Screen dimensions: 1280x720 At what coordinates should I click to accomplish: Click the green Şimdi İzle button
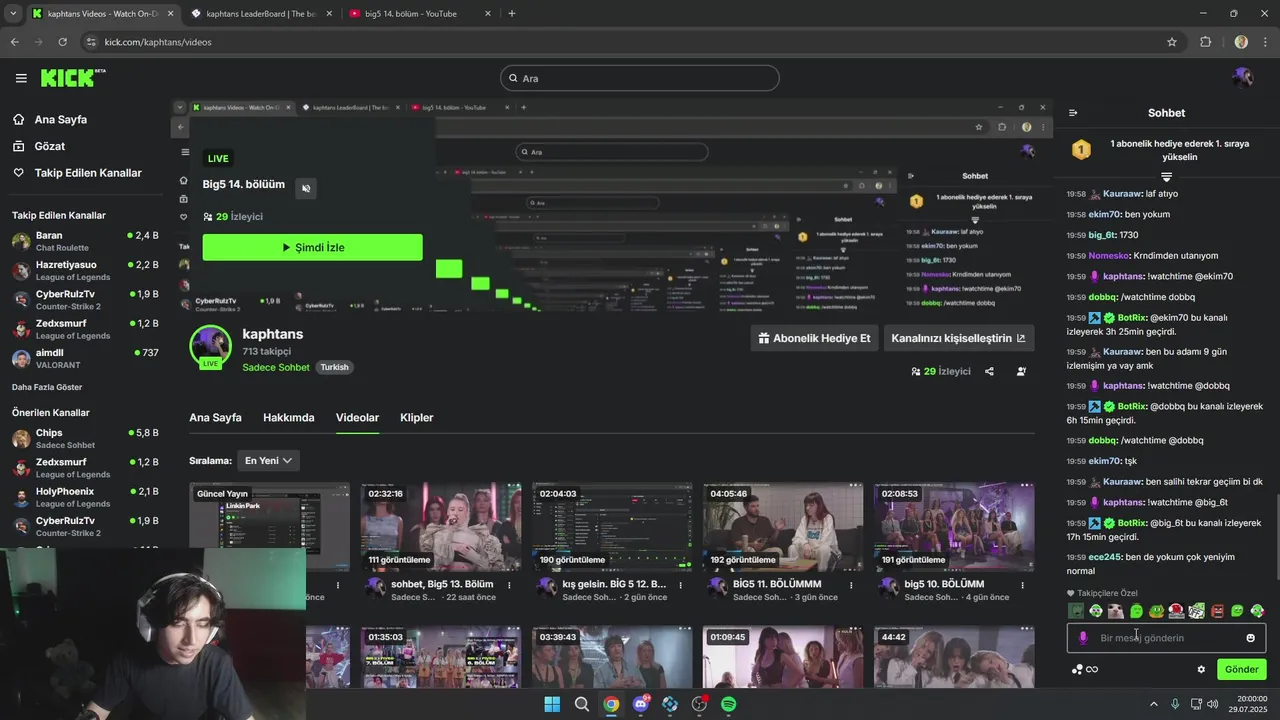tap(312, 247)
